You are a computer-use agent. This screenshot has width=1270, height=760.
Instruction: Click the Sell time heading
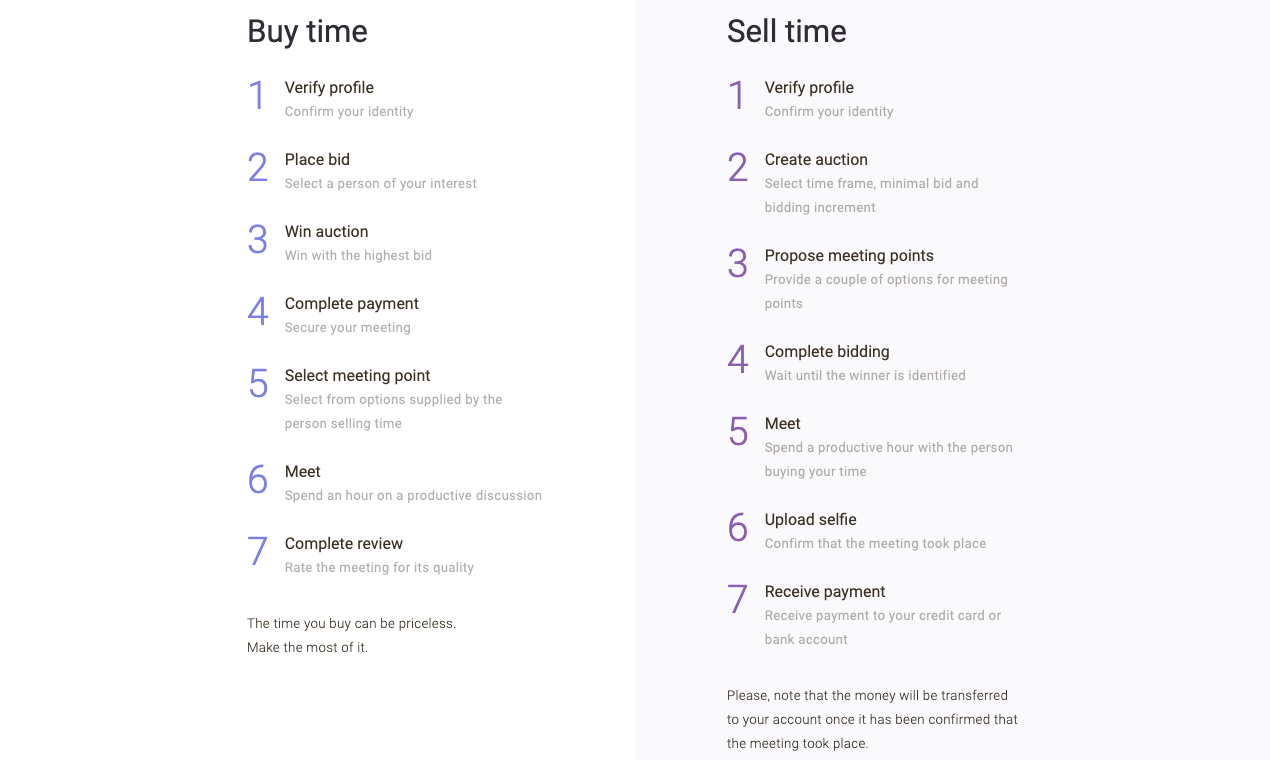[786, 32]
